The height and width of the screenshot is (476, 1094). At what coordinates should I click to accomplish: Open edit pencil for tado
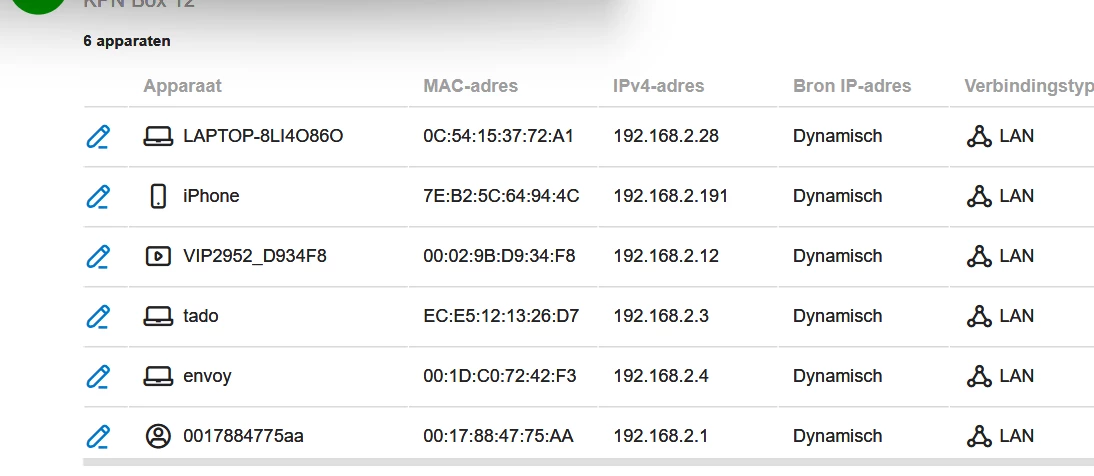(x=98, y=317)
